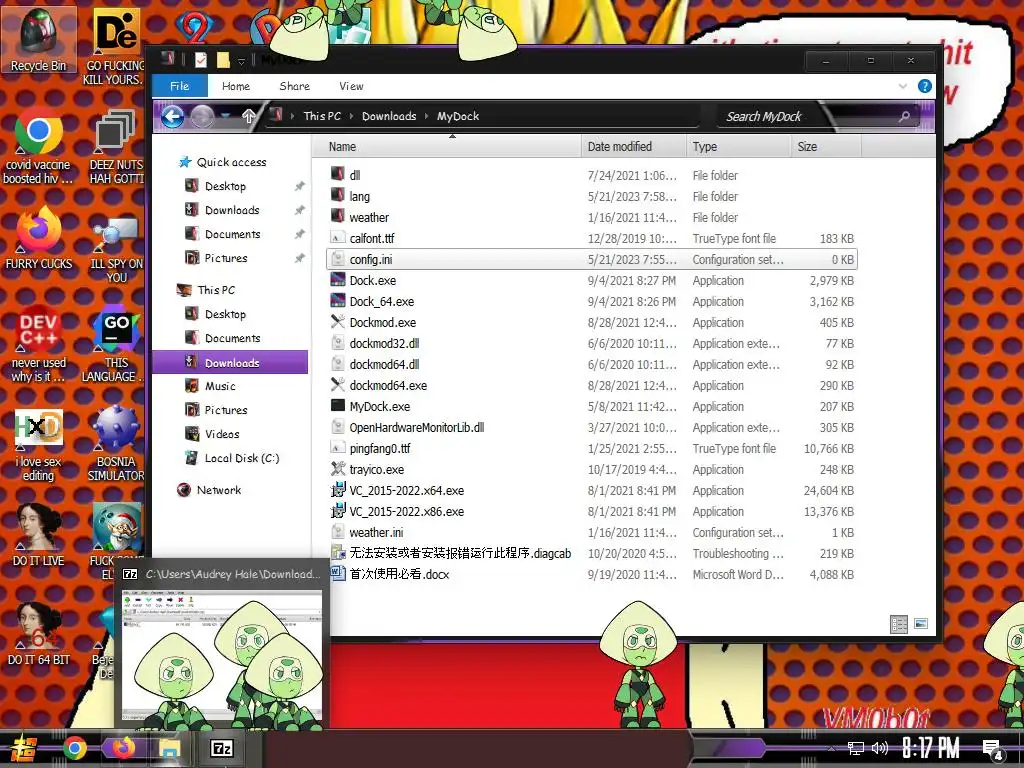Click the chevron after This PC in address bar
1024x768 pixels.
click(x=351, y=116)
